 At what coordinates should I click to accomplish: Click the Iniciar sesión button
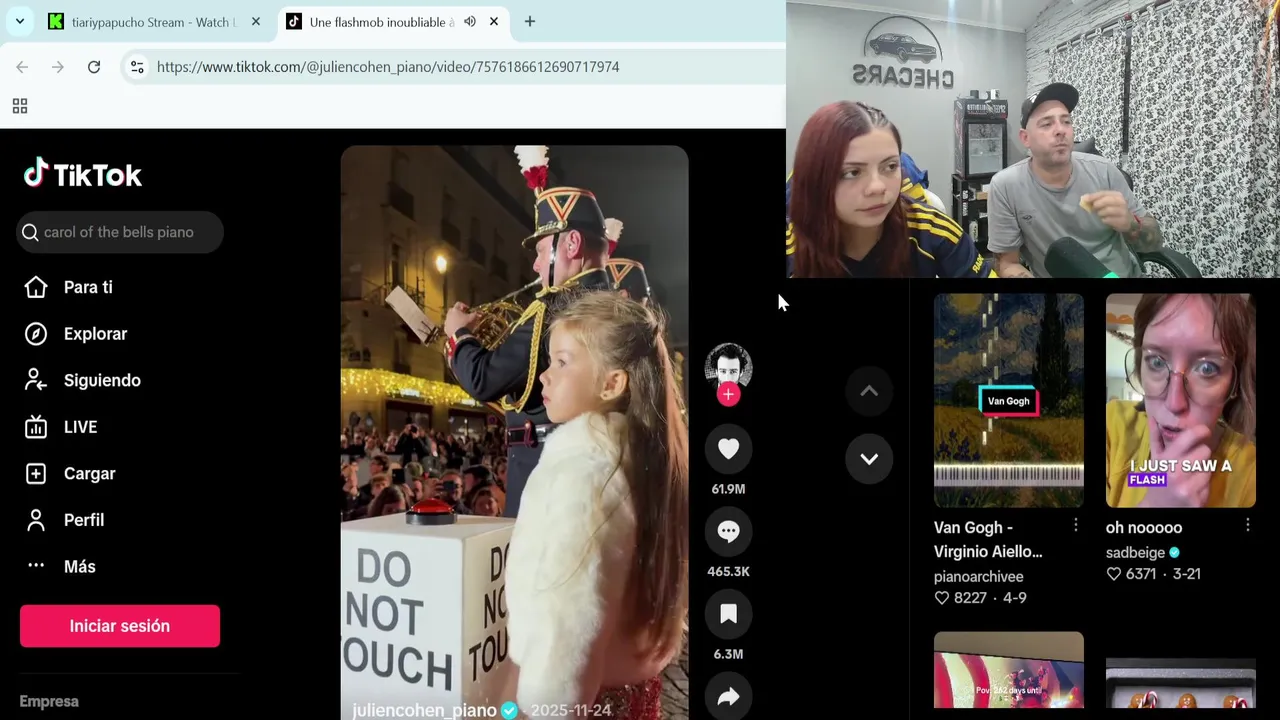(x=120, y=626)
